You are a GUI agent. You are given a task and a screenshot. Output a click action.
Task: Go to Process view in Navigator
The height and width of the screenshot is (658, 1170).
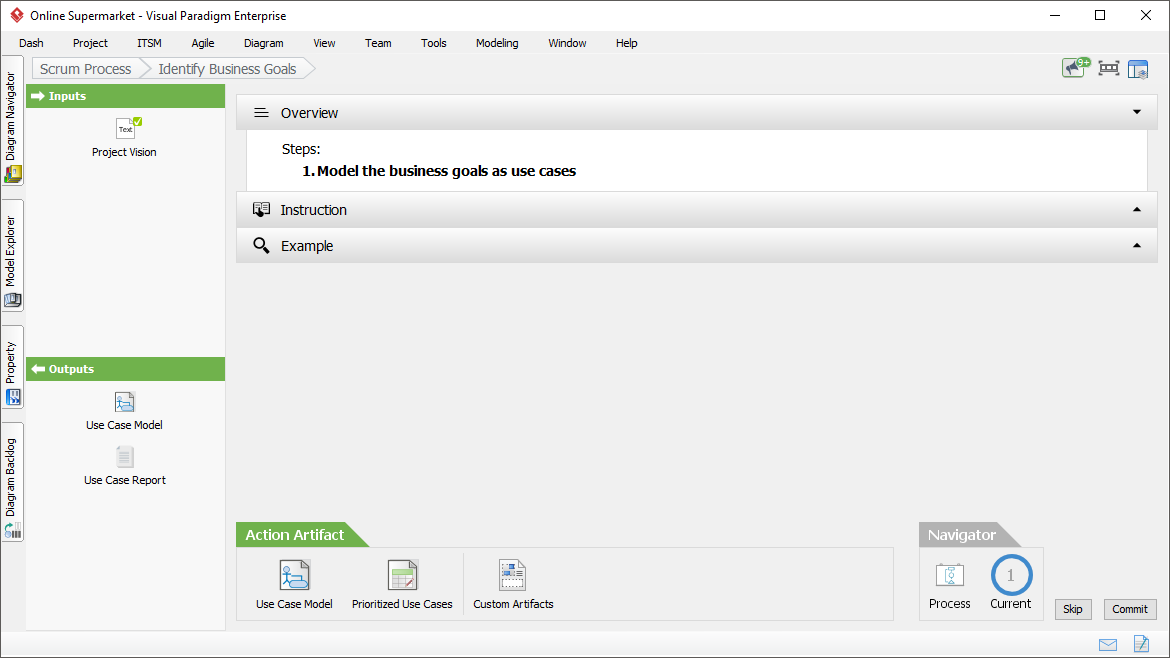point(950,576)
